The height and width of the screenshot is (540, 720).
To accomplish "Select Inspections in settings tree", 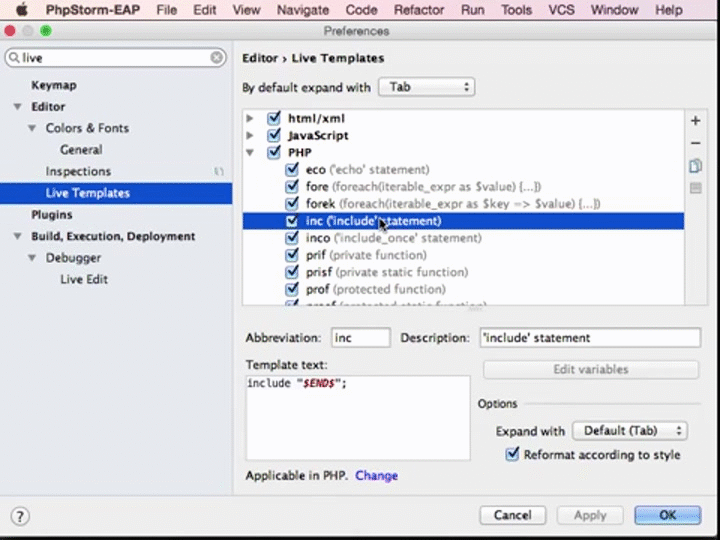I will (78, 171).
